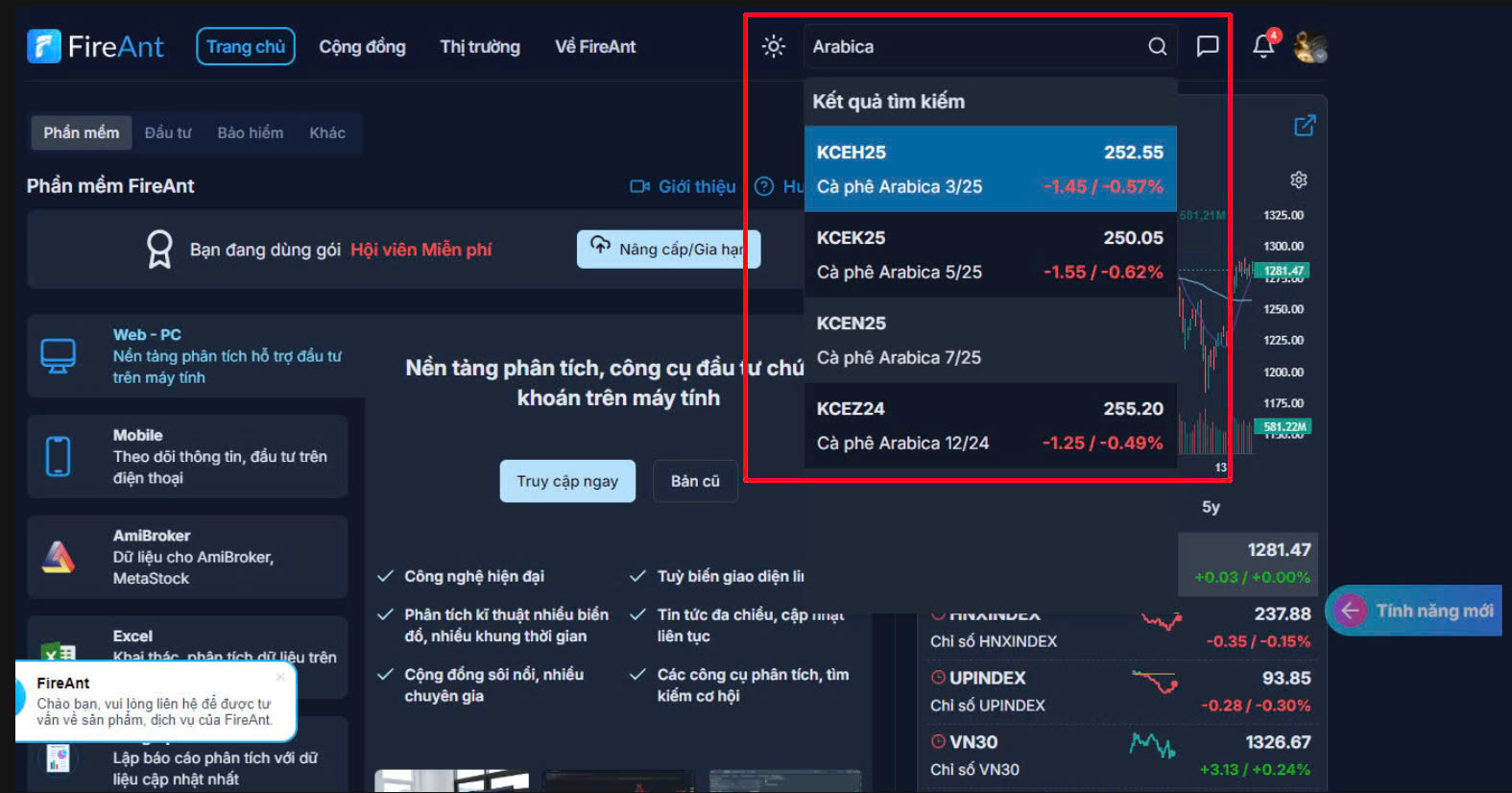Open the Web - PC product card
This screenshot has width=1512, height=793.
[195, 356]
